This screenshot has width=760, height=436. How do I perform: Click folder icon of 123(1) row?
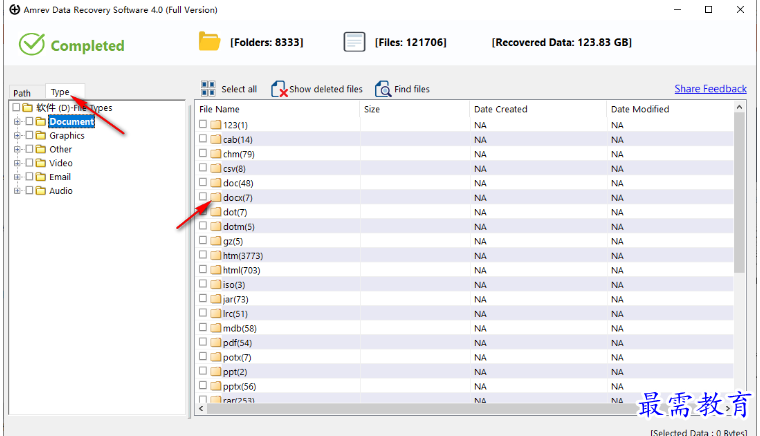click(x=216, y=125)
